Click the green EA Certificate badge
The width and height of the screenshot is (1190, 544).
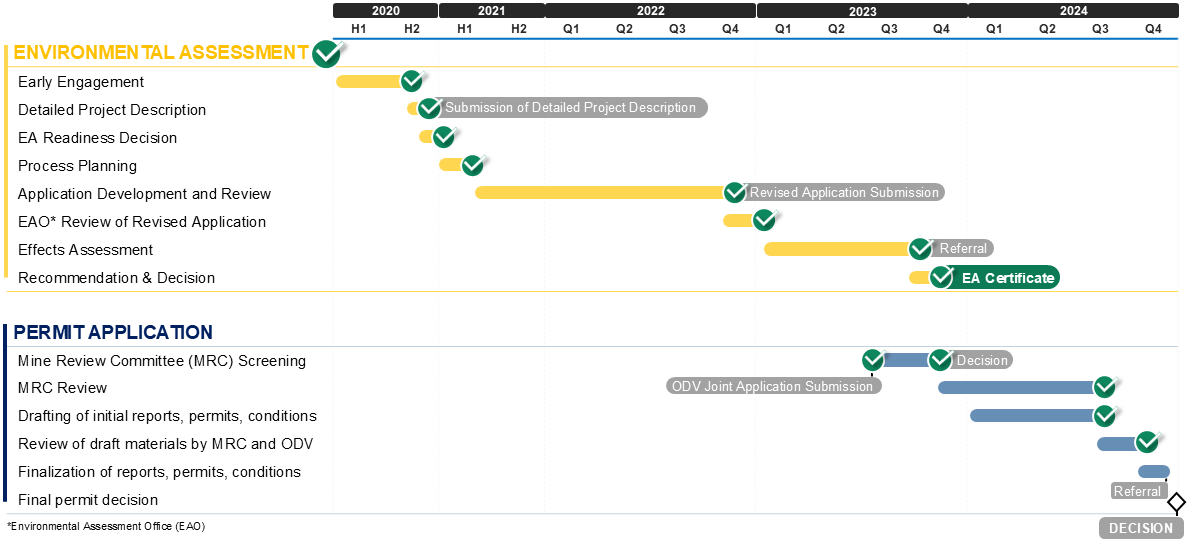coord(1006,278)
